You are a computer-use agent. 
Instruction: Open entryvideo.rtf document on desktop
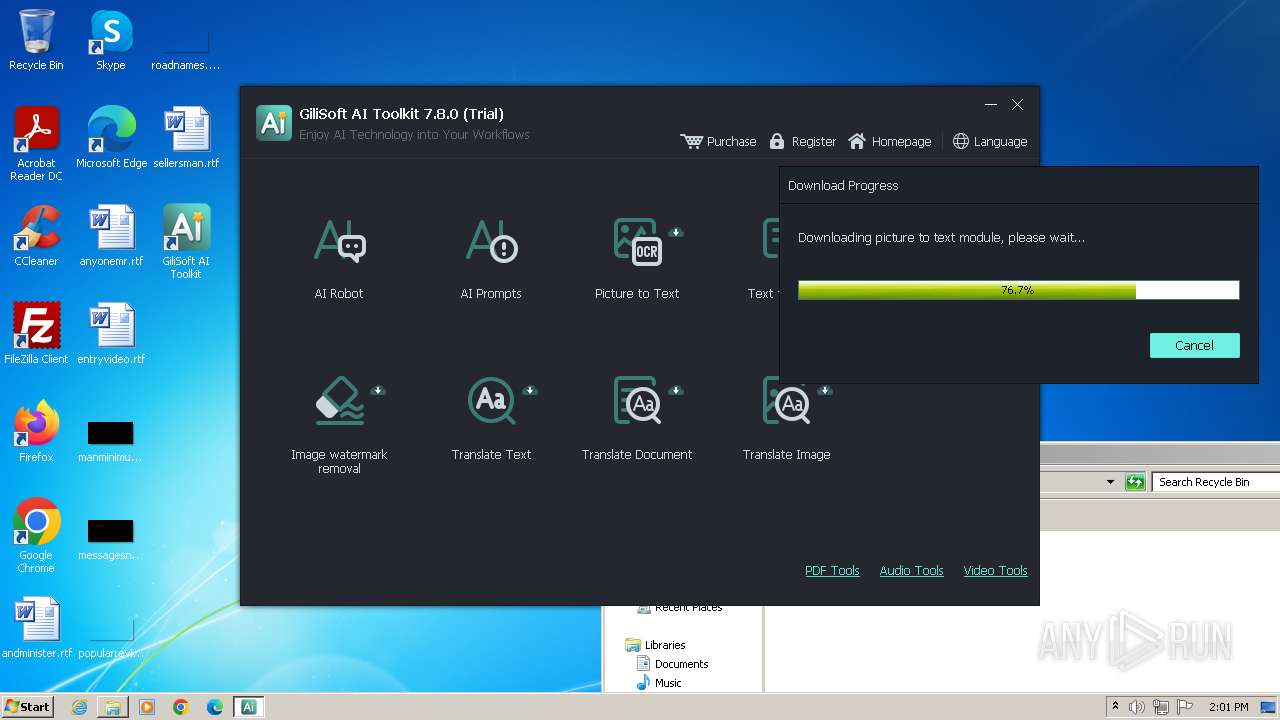tap(111, 334)
